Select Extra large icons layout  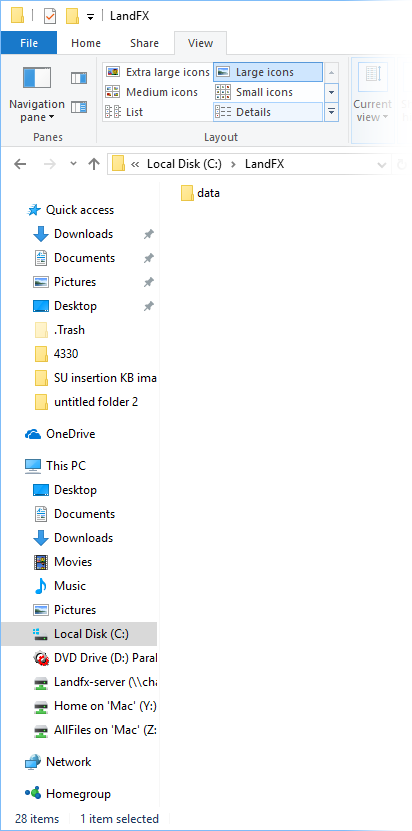pos(158,72)
